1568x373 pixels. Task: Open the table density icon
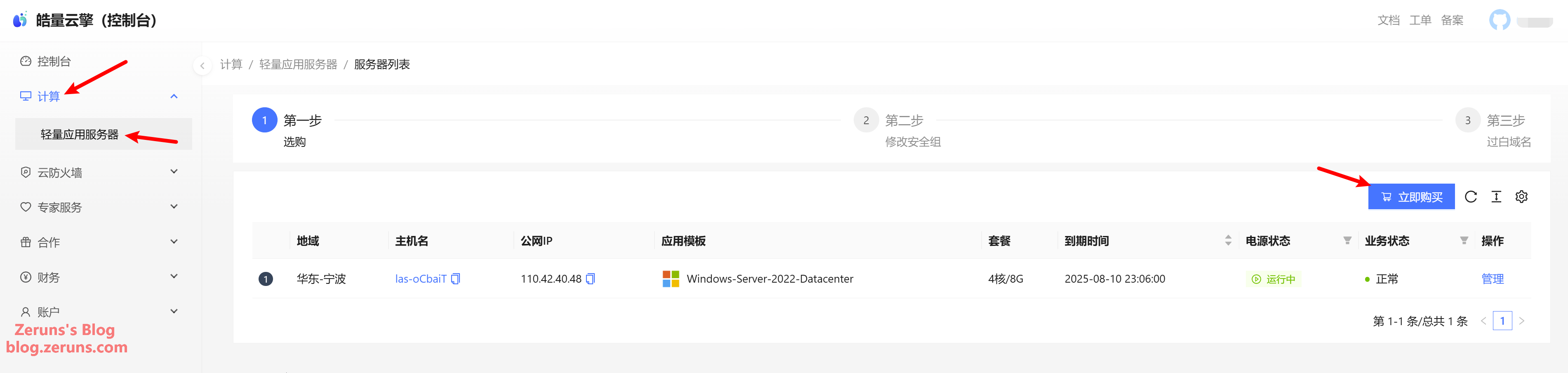coord(1496,197)
